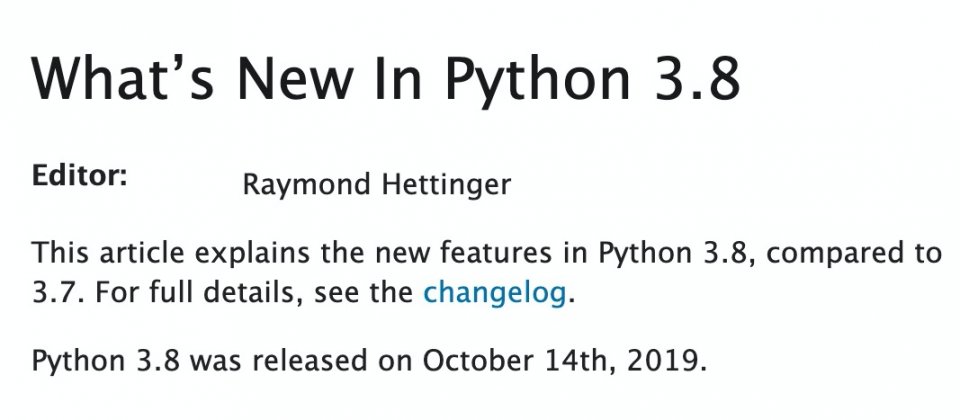Click the word "What's" in the title
Viewport: 960px width, 420px height.
tap(123, 78)
